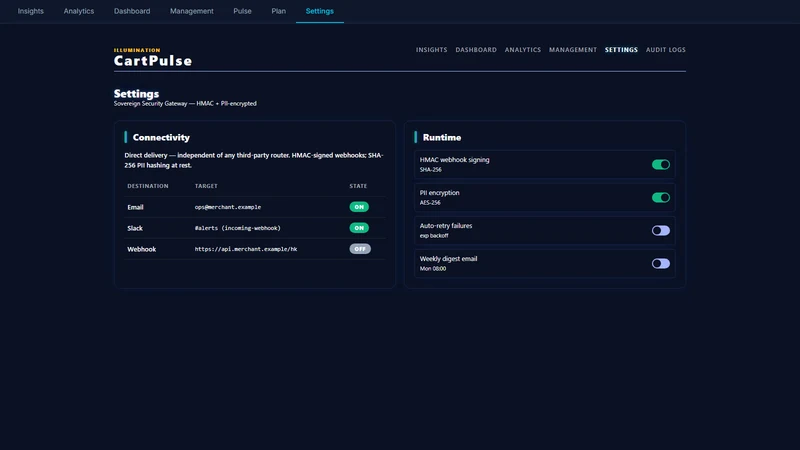Click the exp backoff subtext
Image resolution: width=800 pixels, height=450 pixels.
(x=434, y=236)
